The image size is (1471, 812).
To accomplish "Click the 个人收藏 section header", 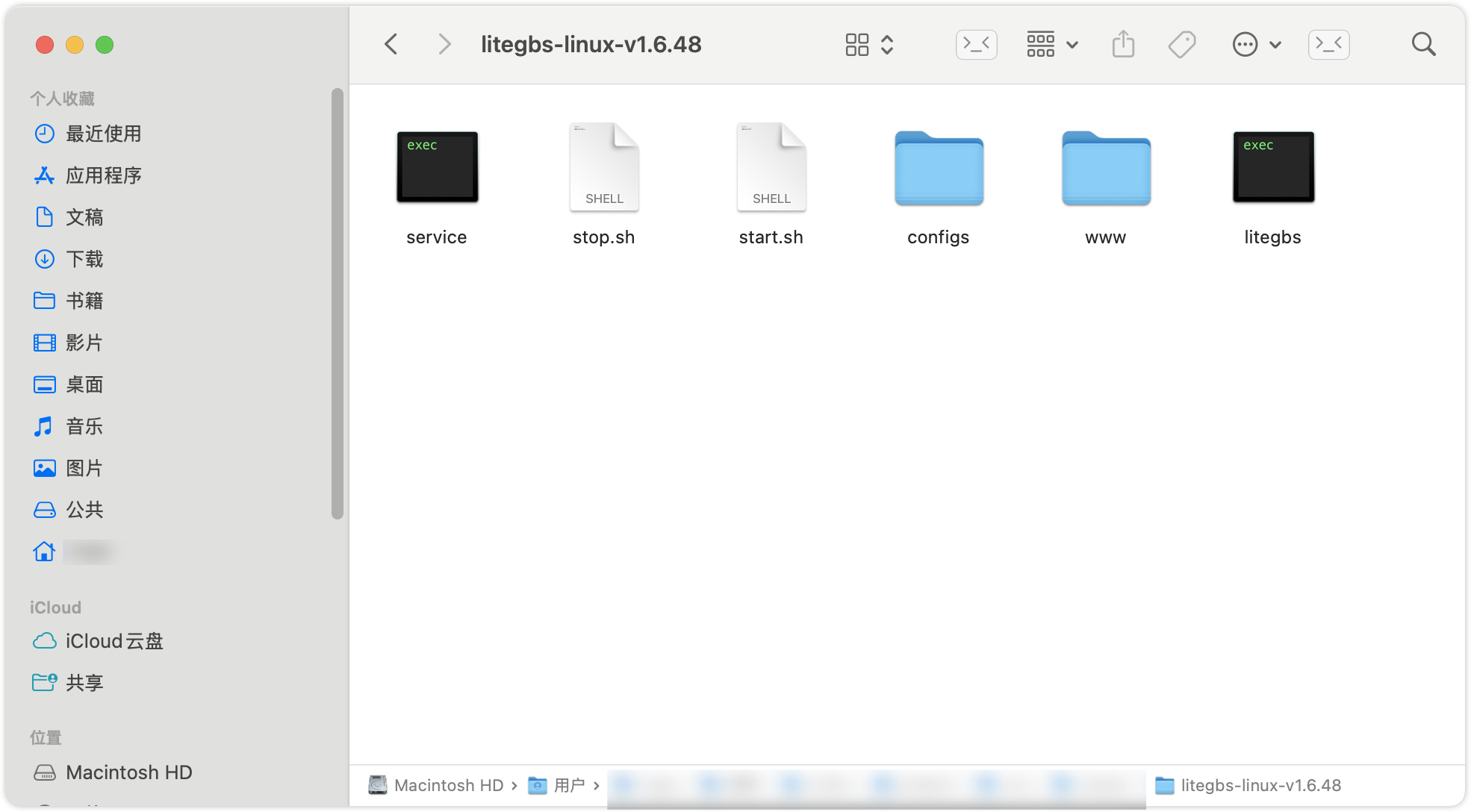I will coord(62,99).
